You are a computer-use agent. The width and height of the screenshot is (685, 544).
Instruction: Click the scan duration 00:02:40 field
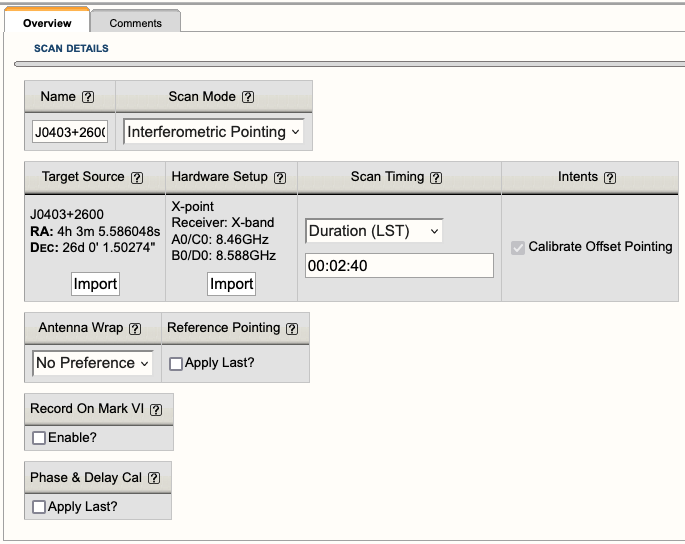pos(399,266)
